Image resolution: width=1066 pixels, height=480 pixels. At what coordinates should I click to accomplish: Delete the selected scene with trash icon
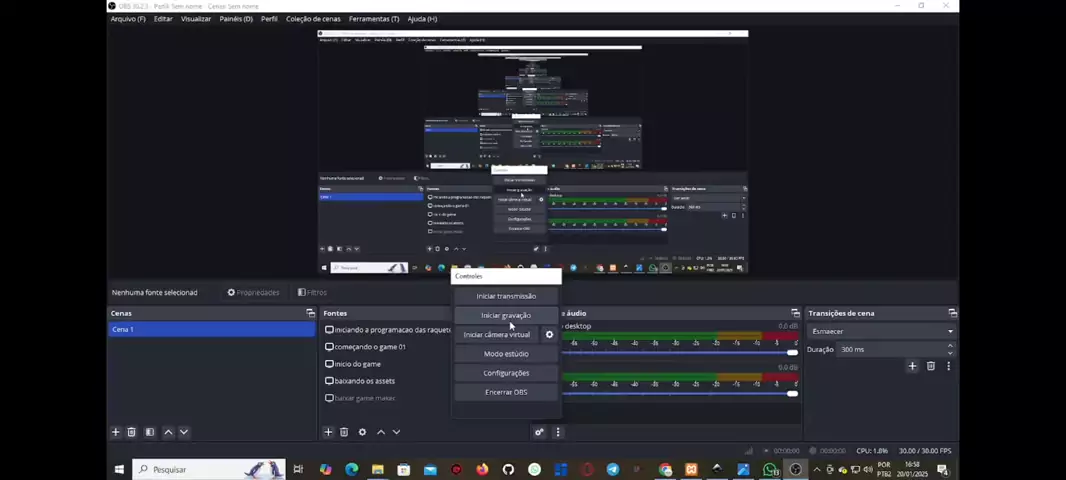click(x=131, y=432)
